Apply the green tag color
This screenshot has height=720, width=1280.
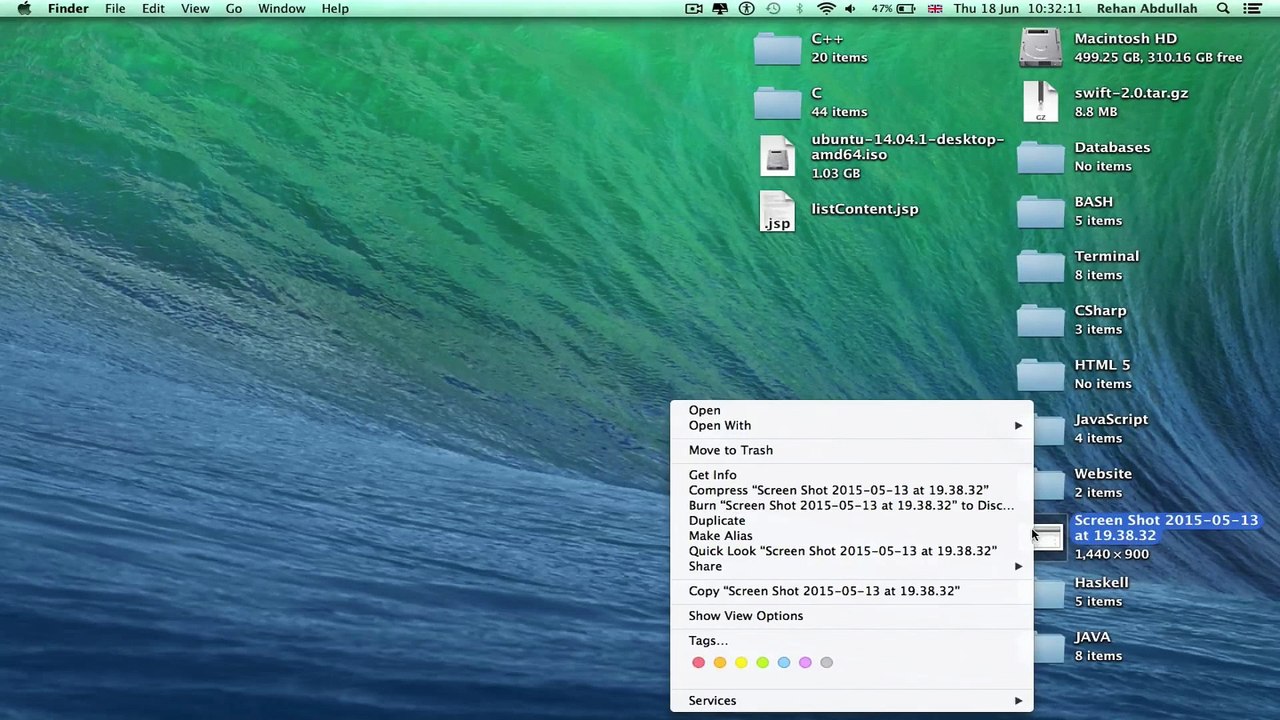762,662
